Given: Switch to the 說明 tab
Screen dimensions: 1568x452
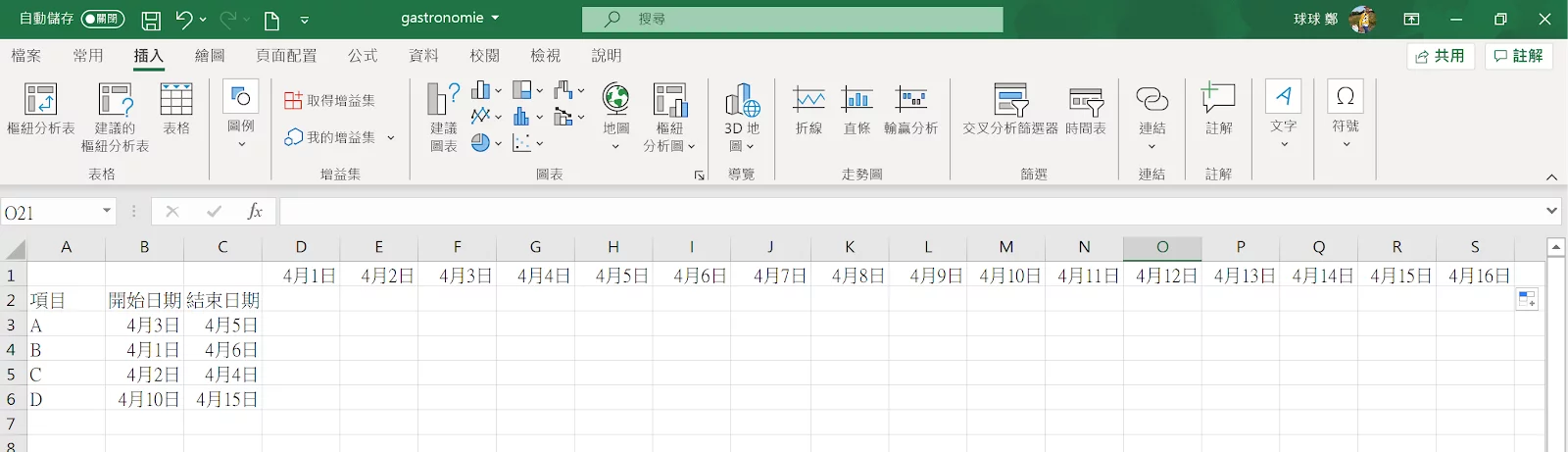Looking at the screenshot, I should 606,56.
